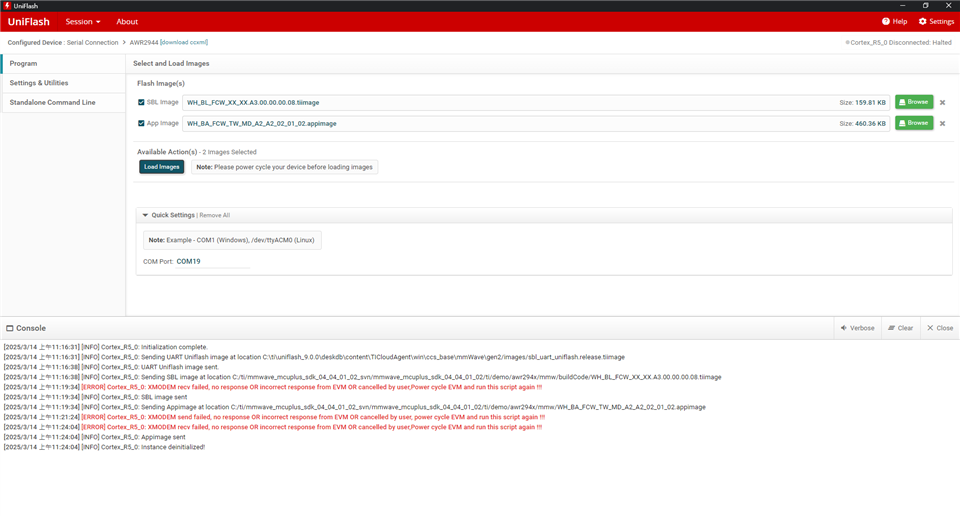Open Help from the top bar

[x=894, y=21]
